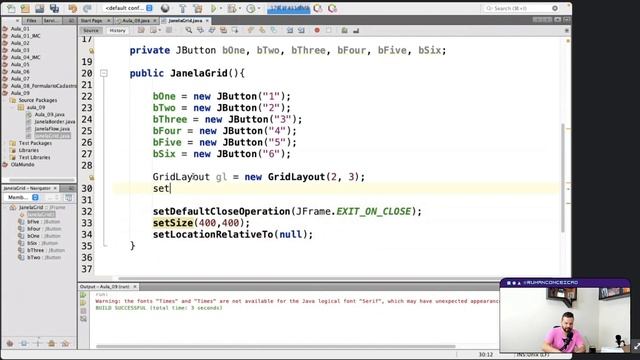
Task: Select the aula_09 package node
Action: click(x=36, y=107)
